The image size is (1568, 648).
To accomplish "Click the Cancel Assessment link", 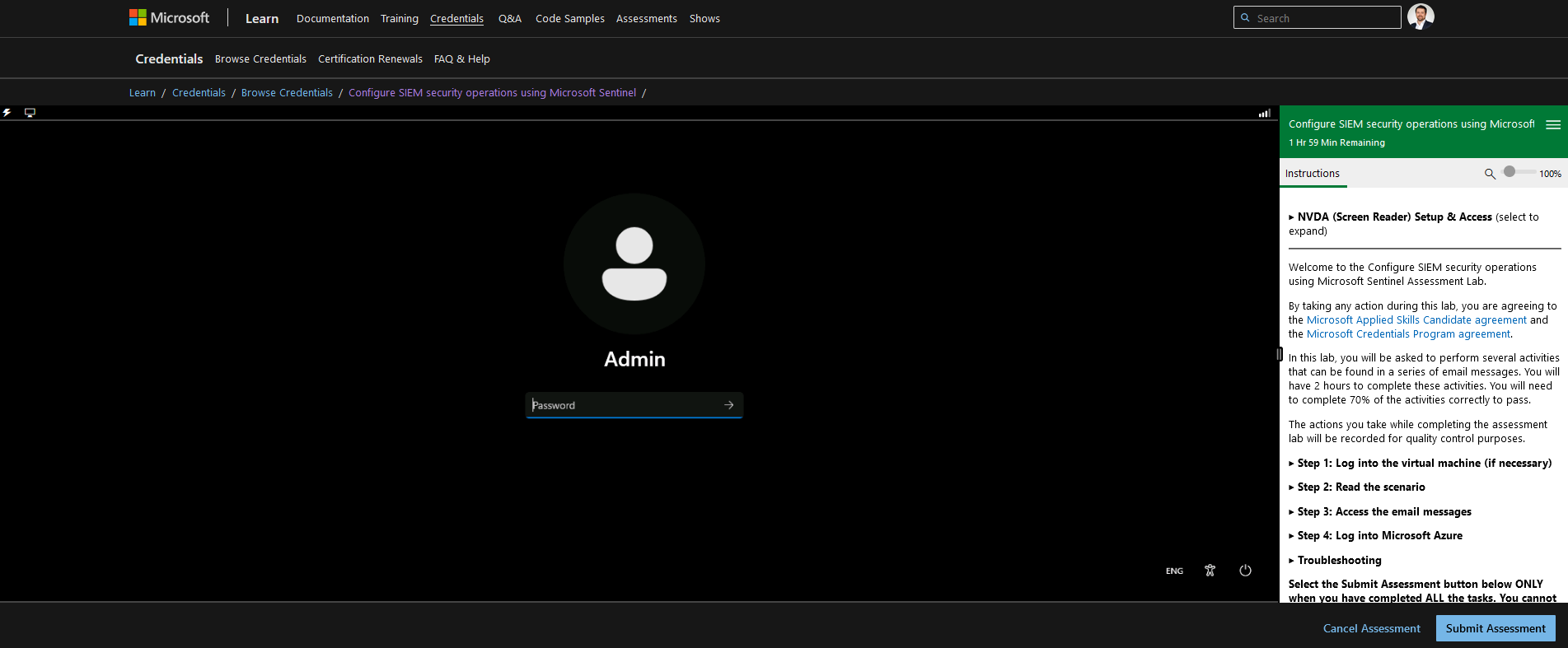I will [1372, 628].
